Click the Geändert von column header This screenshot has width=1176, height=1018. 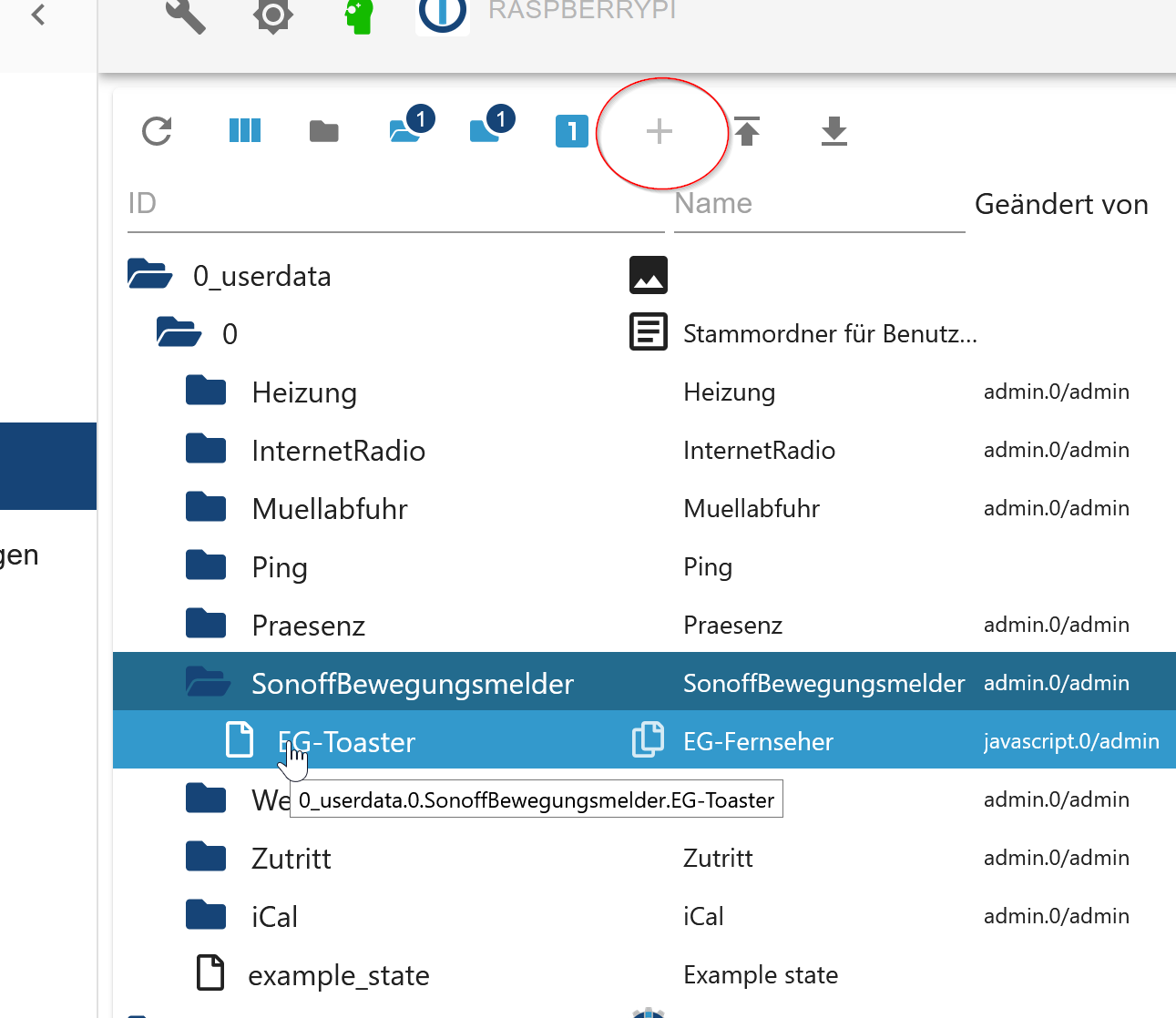[x=1061, y=204]
